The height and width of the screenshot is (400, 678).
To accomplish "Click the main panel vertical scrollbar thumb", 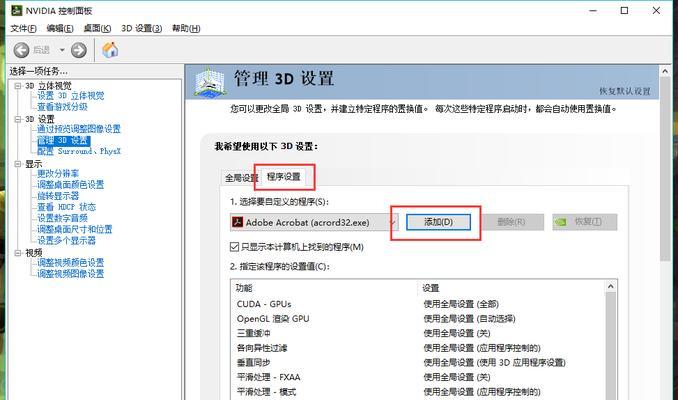I will [665, 170].
